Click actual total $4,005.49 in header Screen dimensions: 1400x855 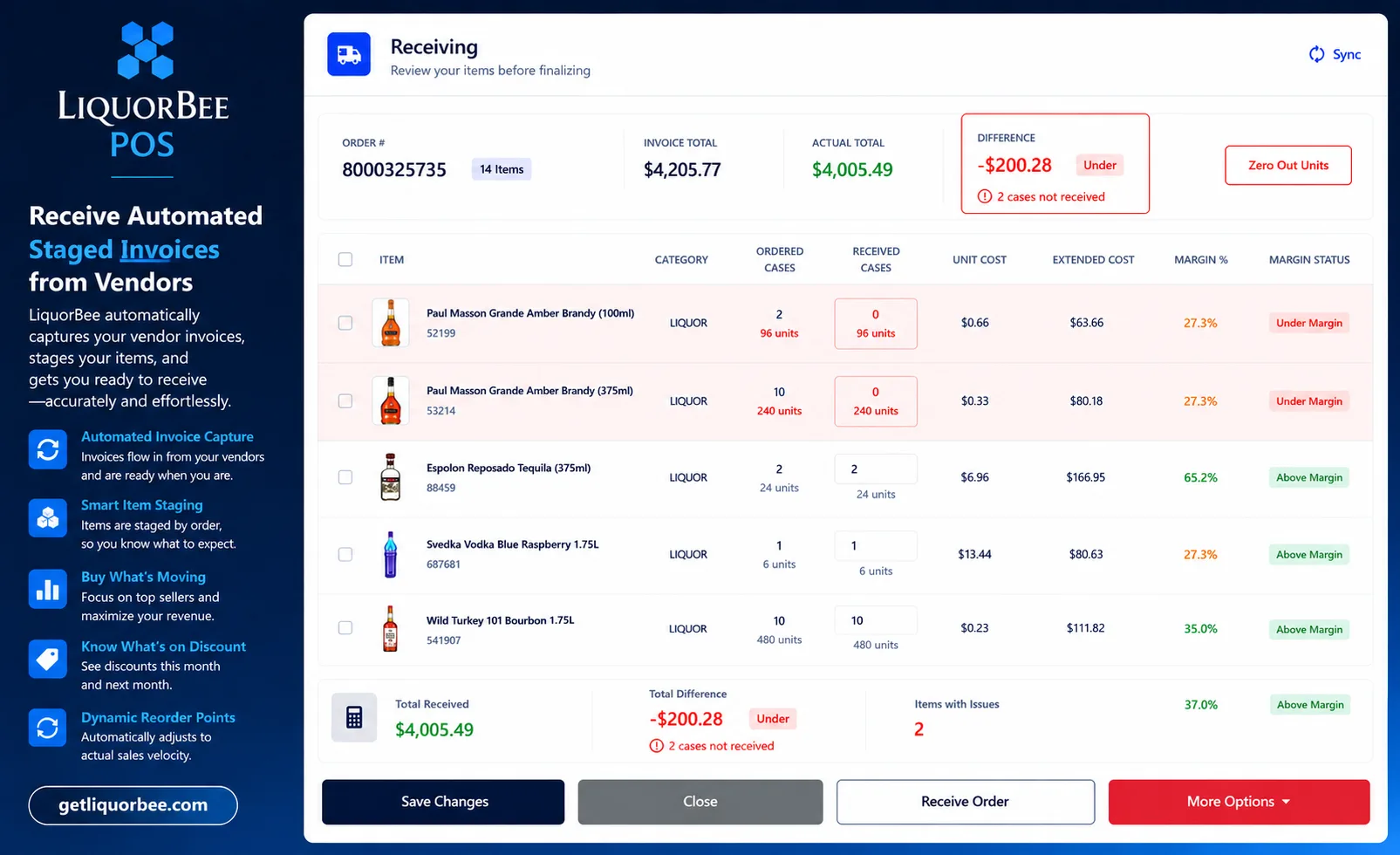(852, 170)
